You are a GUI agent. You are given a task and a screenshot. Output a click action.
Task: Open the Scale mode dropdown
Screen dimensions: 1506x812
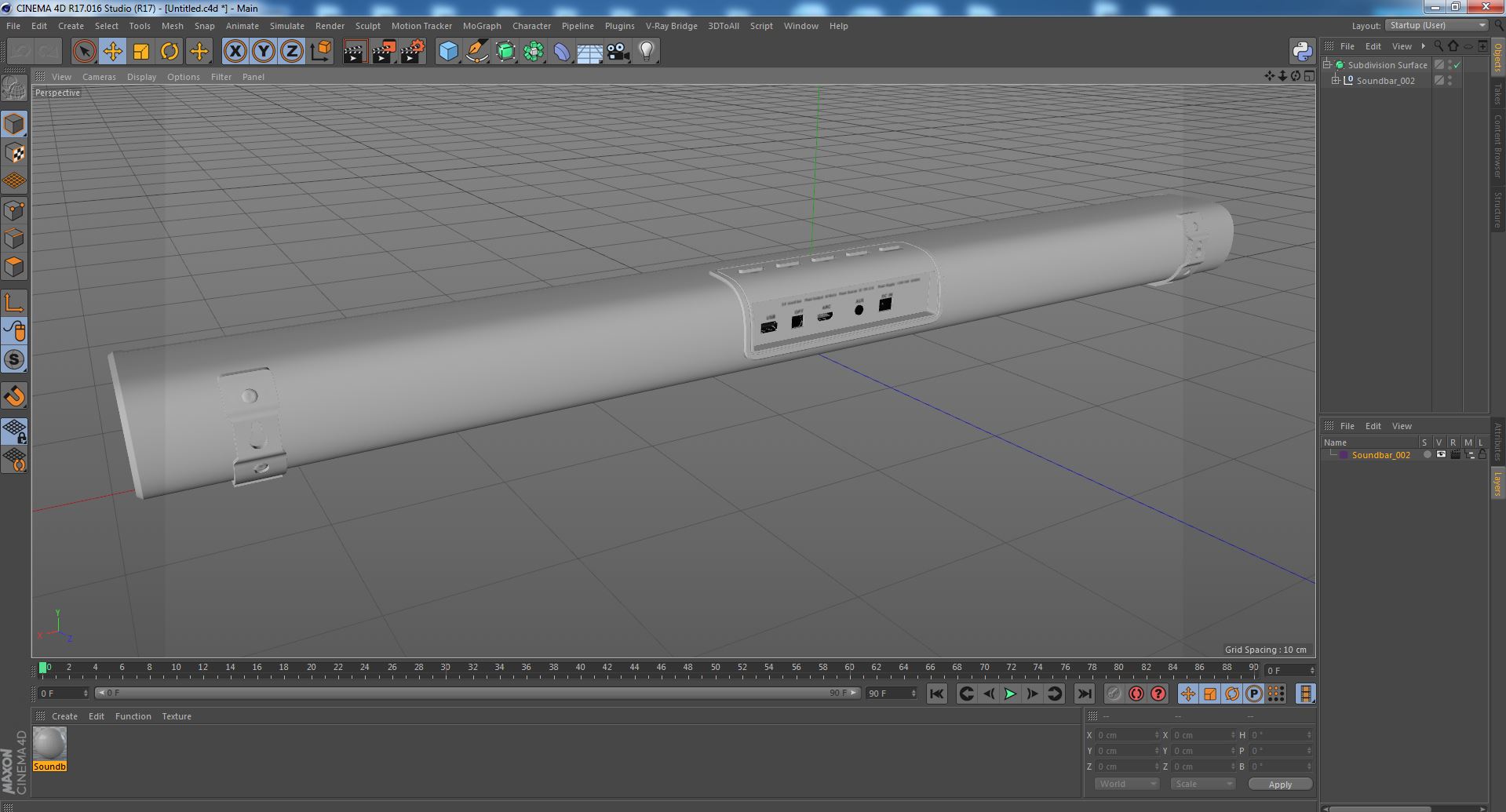coord(1202,784)
